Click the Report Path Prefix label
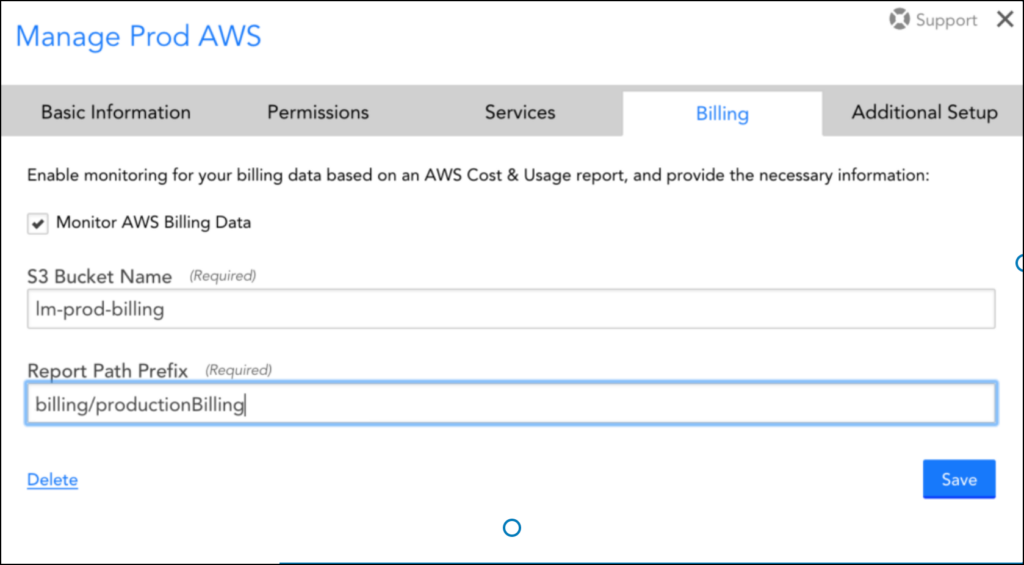1024x565 pixels. pyautogui.click(x=107, y=371)
